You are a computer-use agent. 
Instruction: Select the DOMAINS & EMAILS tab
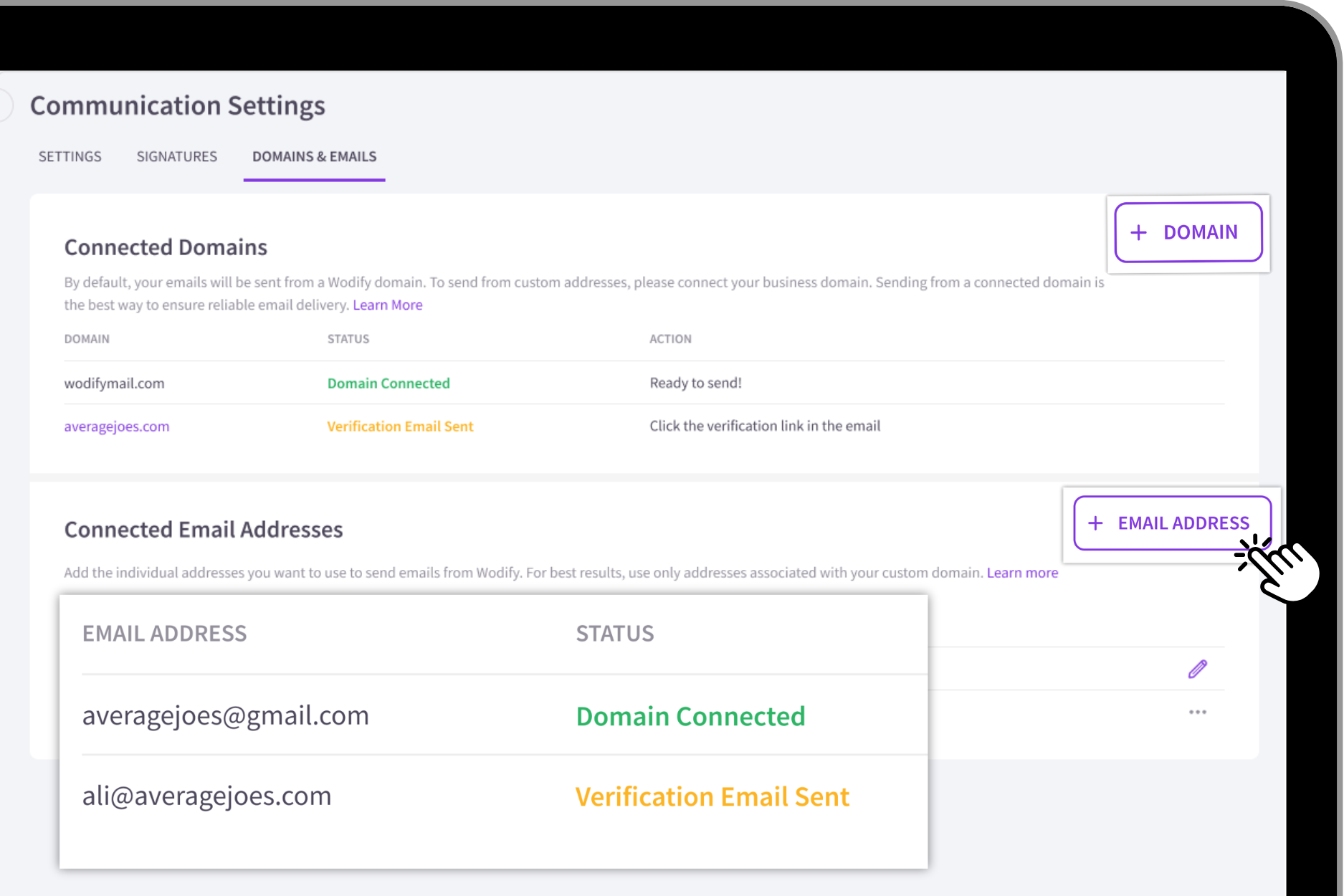point(314,156)
